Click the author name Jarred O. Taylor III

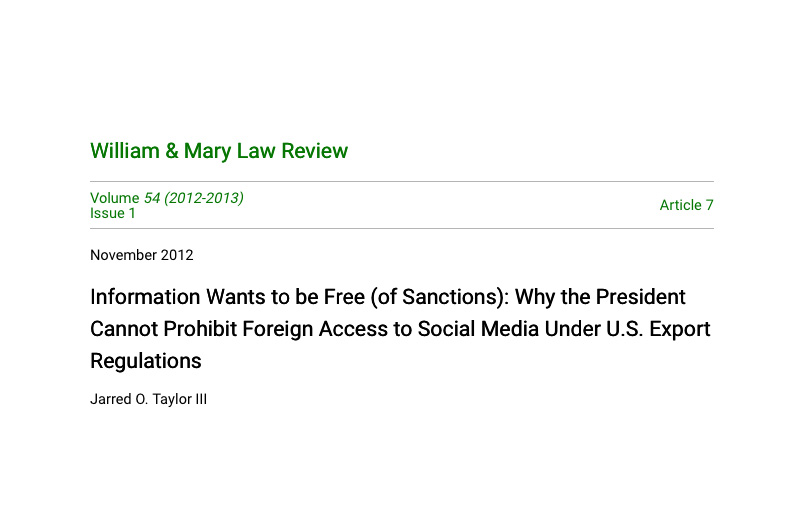148,399
